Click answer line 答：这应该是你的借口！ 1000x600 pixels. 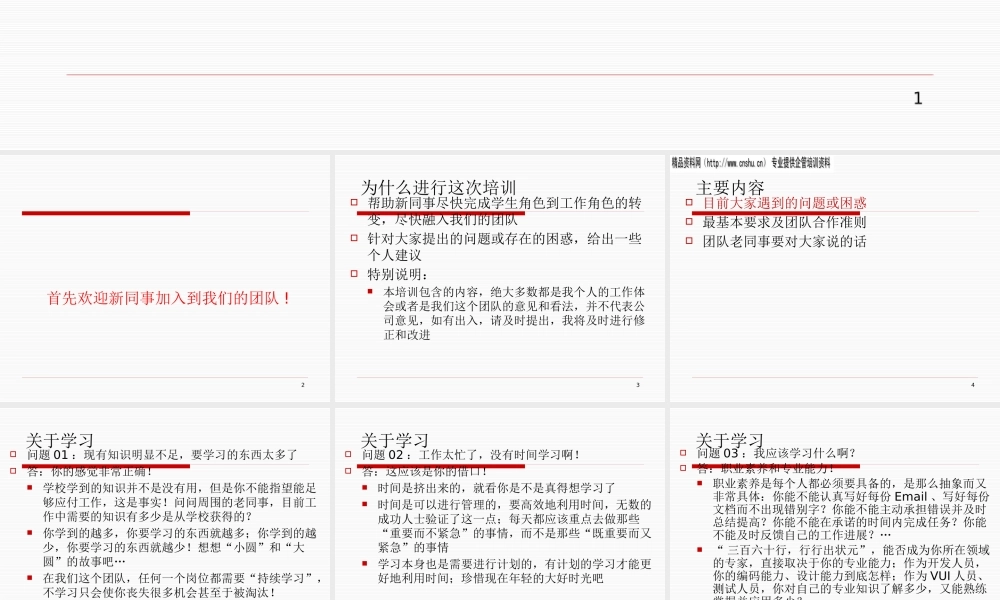tap(425, 471)
